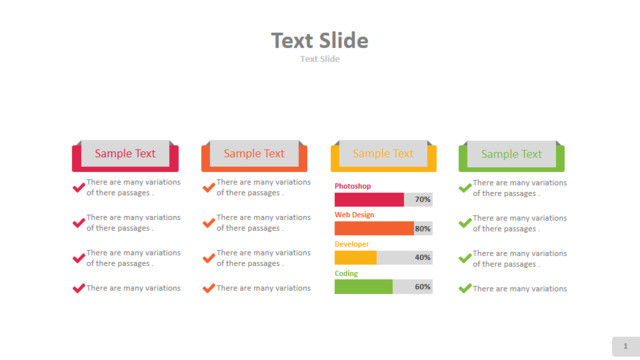The height and width of the screenshot is (360, 640).
Task: Select the gray Text Slide subtitle
Action: pyautogui.click(x=320, y=59)
